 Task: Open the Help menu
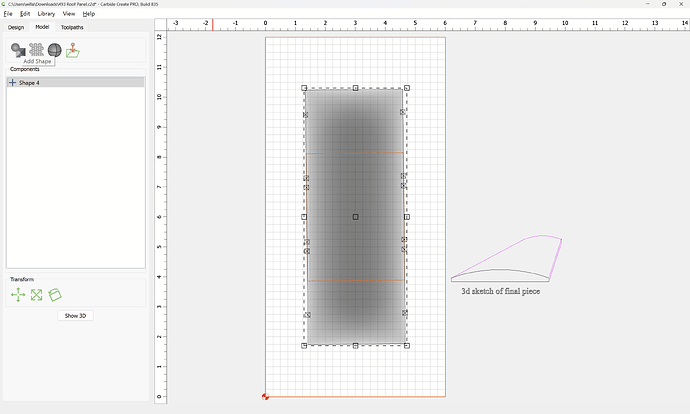[x=89, y=14]
